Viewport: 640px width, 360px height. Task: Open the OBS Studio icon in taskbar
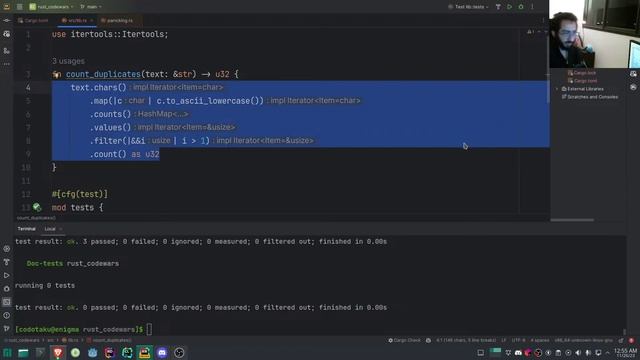coord(179,353)
